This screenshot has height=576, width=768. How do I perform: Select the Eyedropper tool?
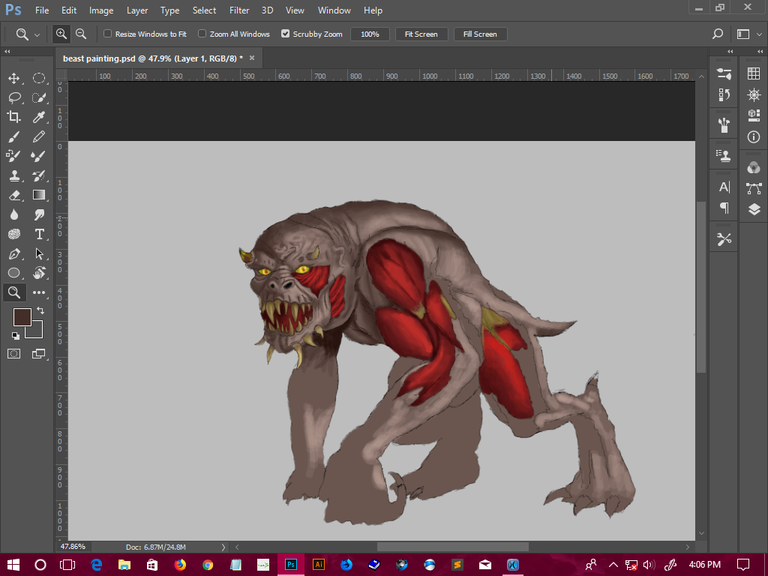(39, 117)
